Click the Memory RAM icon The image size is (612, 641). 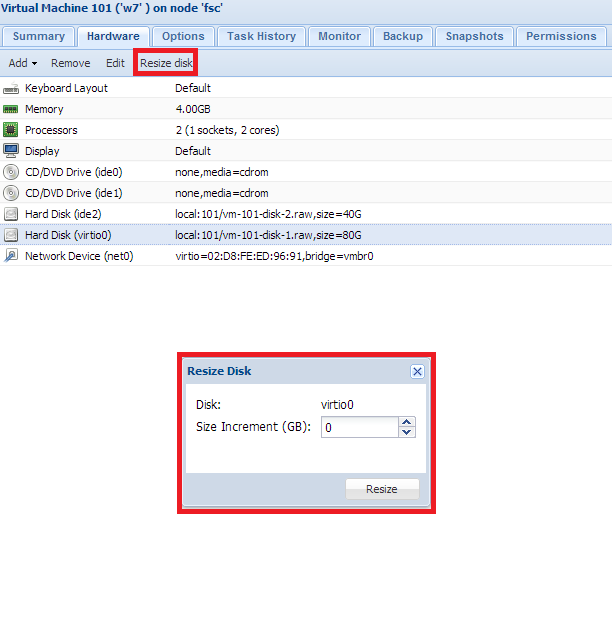11,109
